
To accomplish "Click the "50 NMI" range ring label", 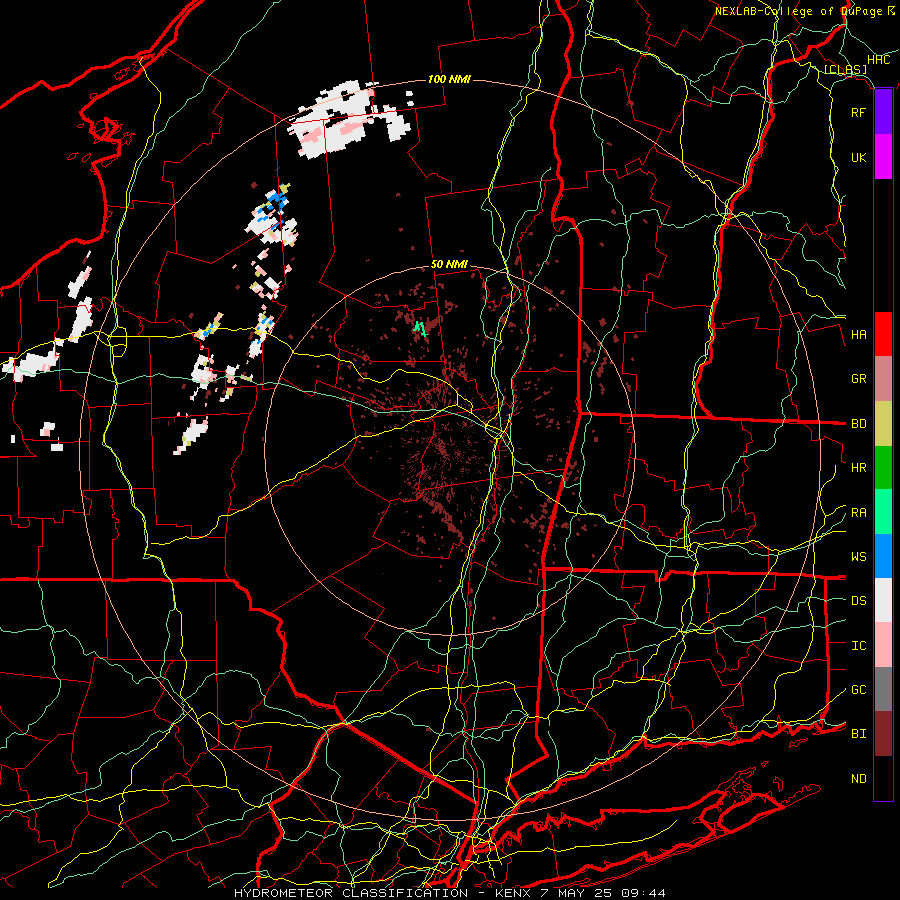I will pyautogui.click(x=449, y=264).
